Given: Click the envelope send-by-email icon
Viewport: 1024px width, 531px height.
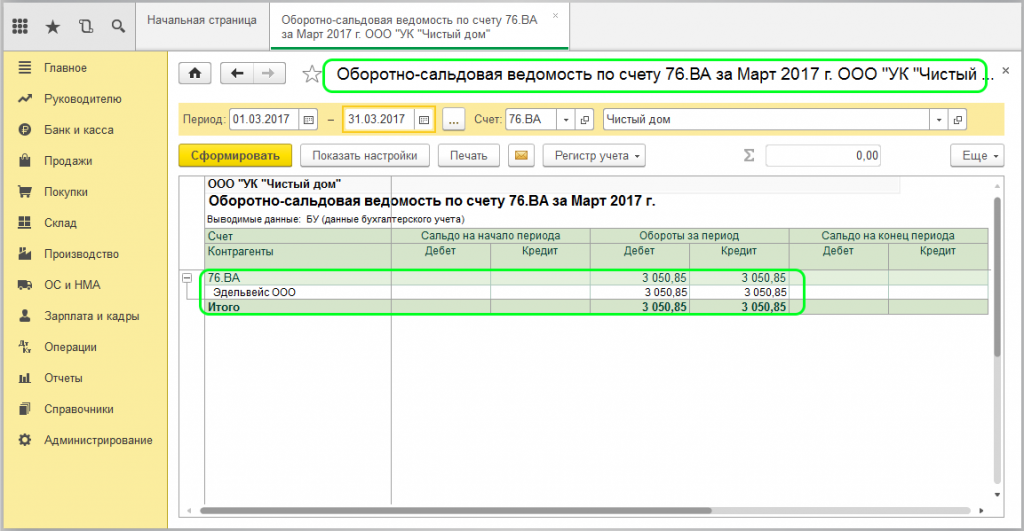Looking at the screenshot, I should point(520,155).
